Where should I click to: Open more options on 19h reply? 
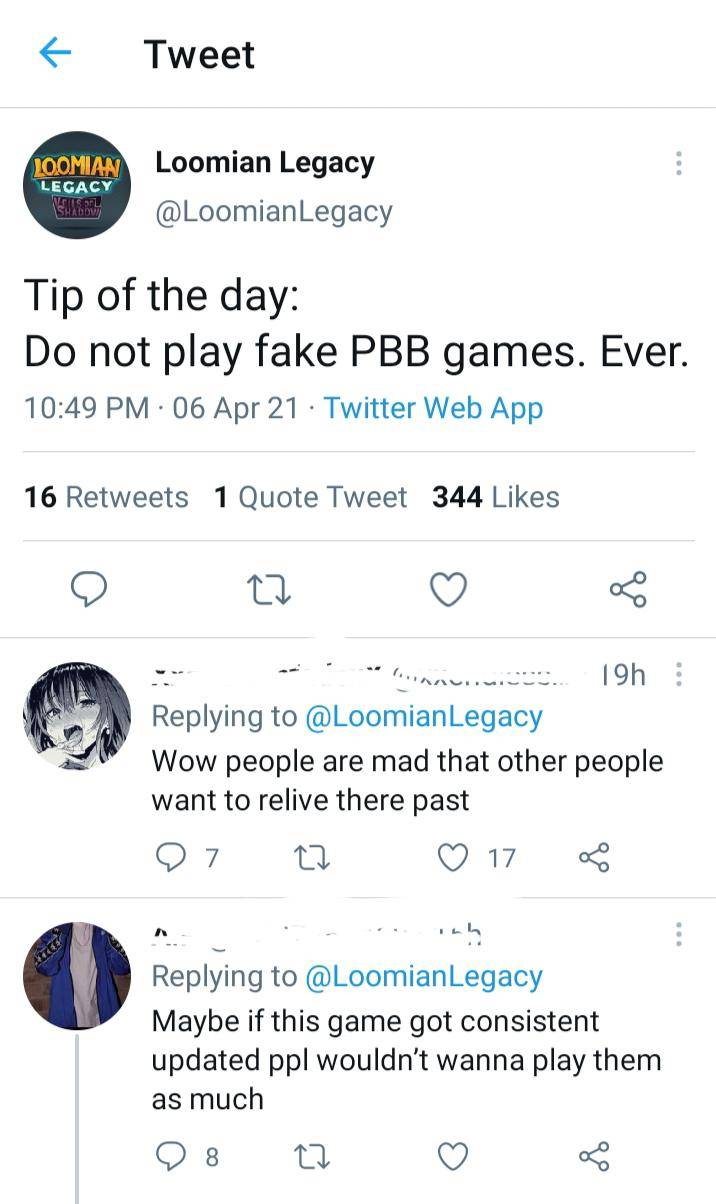click(679, 676)
